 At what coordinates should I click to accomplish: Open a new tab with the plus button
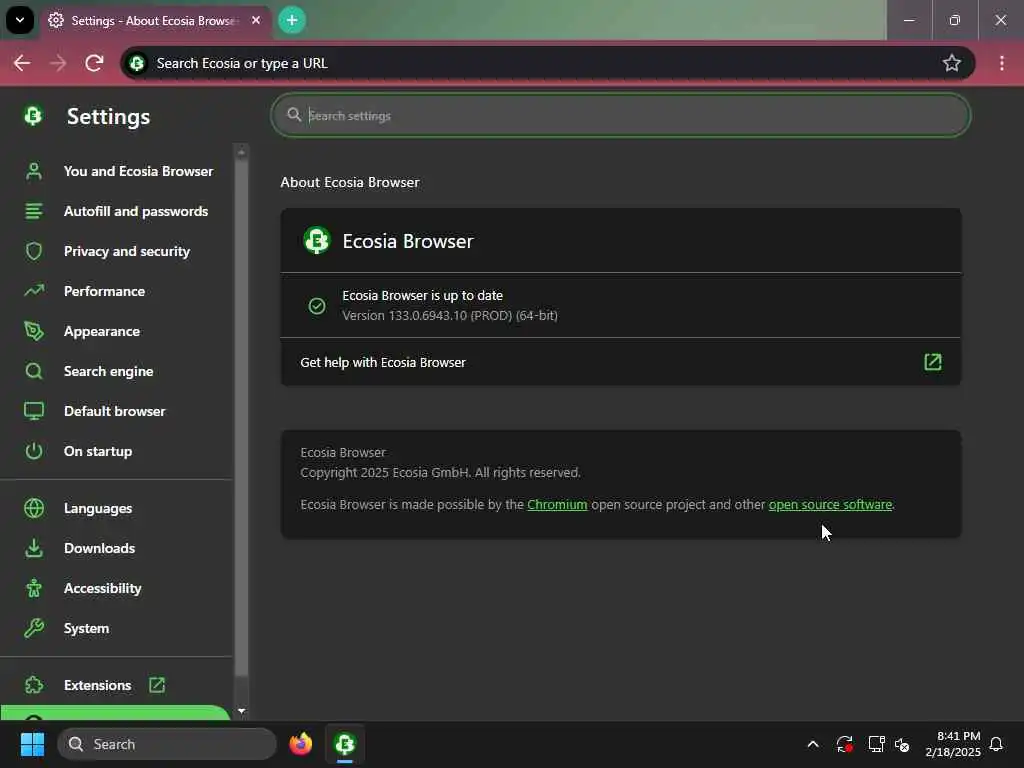click(292, 20)
